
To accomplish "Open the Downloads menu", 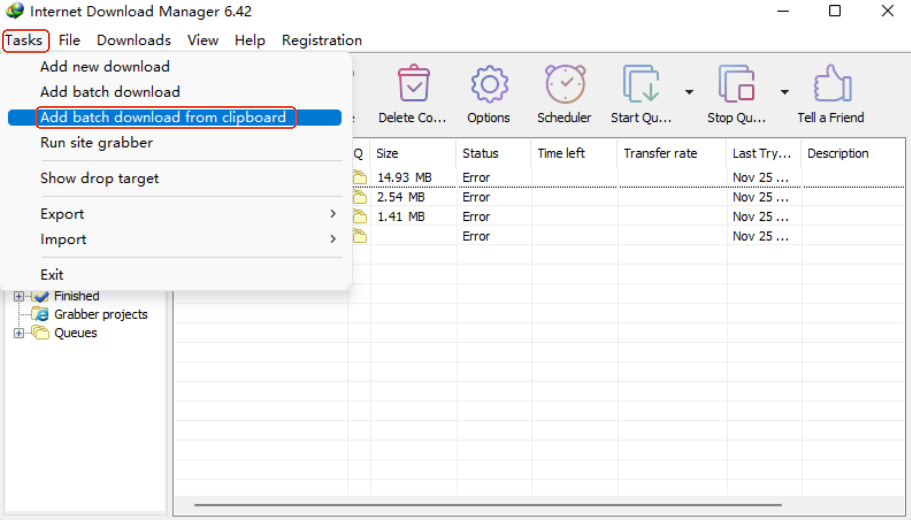I will click(134, 40).
